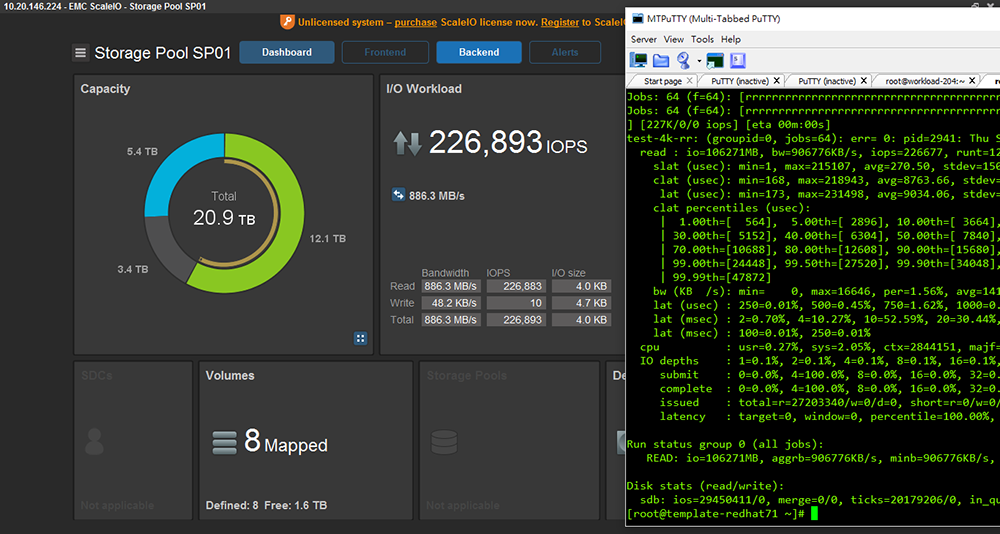Click the Read row IOPS value 226,883
The width and height of the screenshot is (1000, 534).
[517, 286]
